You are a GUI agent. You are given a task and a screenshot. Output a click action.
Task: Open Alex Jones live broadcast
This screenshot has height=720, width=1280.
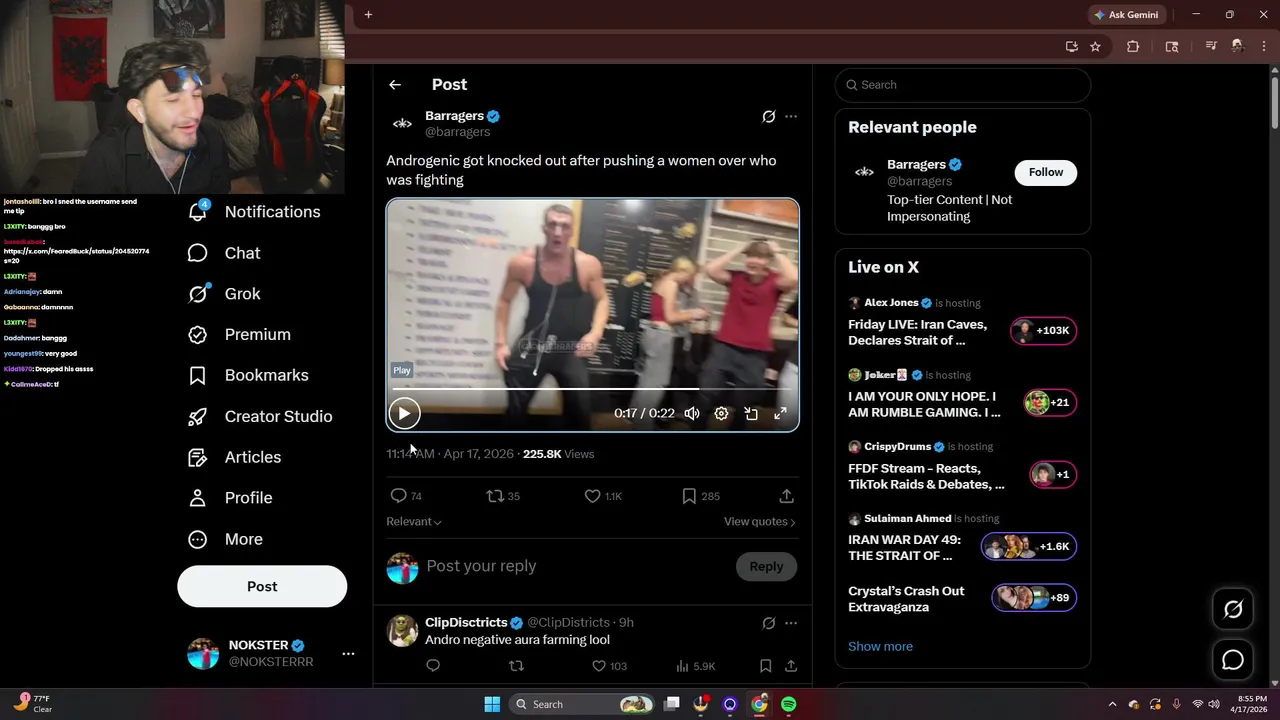pyautogui.click(x=962, y=322)
